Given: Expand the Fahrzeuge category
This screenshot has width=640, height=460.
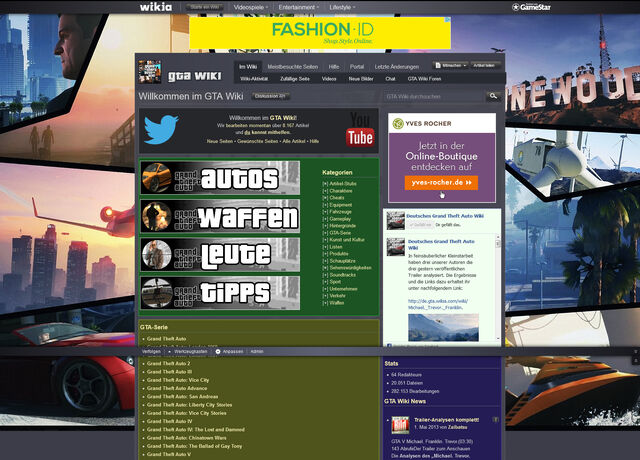Looking at the screenshot, I should [x=325, y=212].
